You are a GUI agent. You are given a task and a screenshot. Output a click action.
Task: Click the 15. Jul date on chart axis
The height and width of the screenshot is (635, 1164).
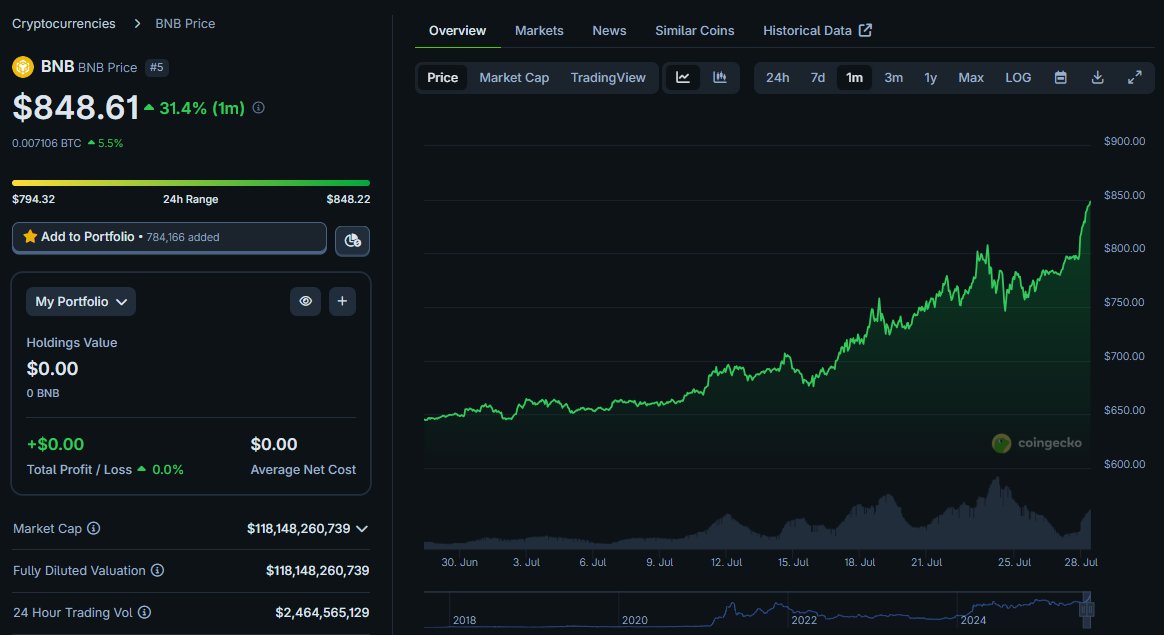(793, 562)
